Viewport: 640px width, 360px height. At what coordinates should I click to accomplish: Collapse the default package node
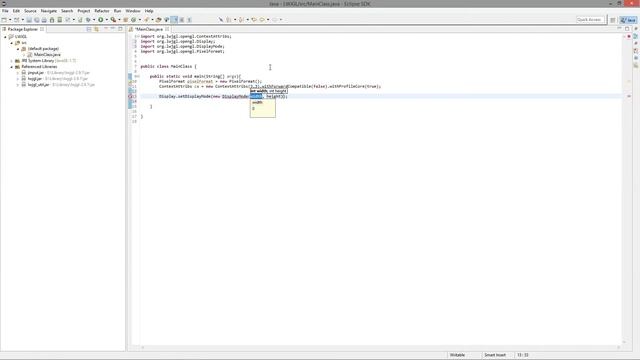click(x=18, y=49)
